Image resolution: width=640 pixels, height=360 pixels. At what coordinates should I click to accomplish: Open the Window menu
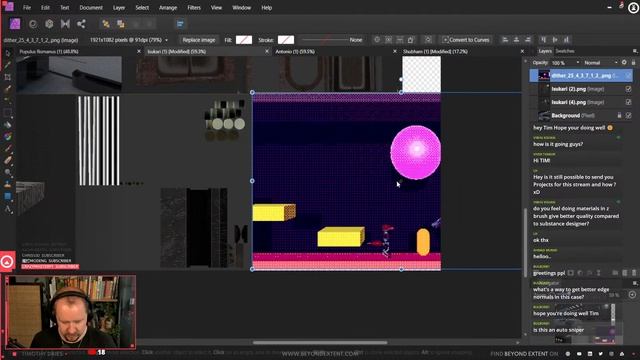[242, 8]
